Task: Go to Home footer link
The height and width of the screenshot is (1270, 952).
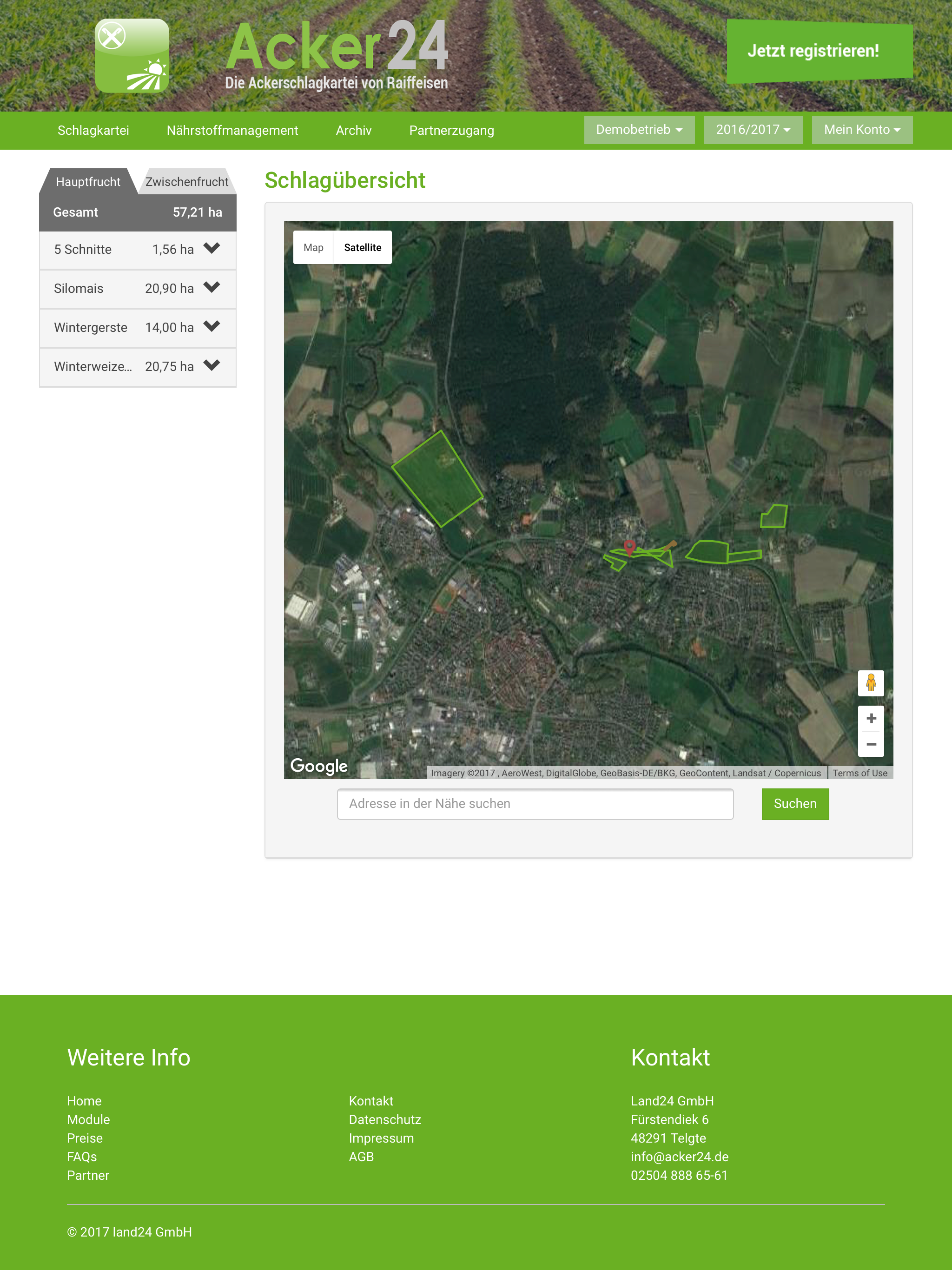Action: (85, 1101)
